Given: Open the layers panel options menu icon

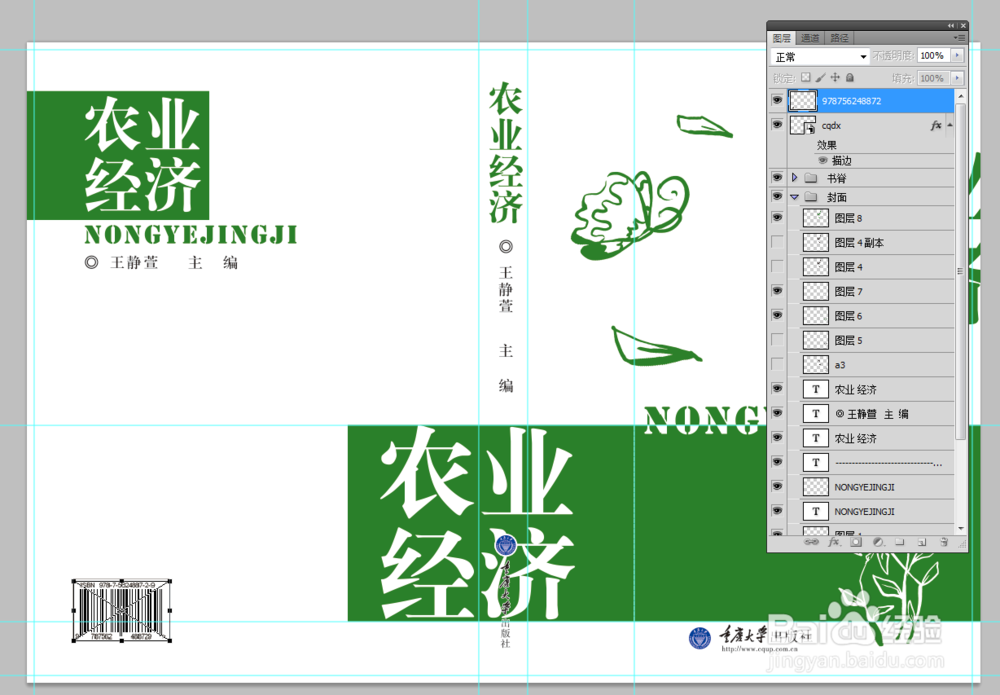Looking at the screenshot, I should point(959,38).
